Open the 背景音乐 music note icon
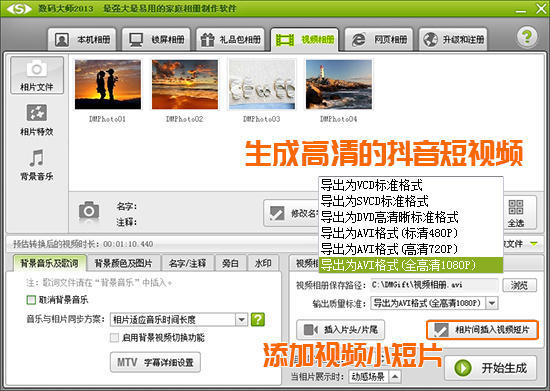Screen dimensions: 550x391 point(37,158)
